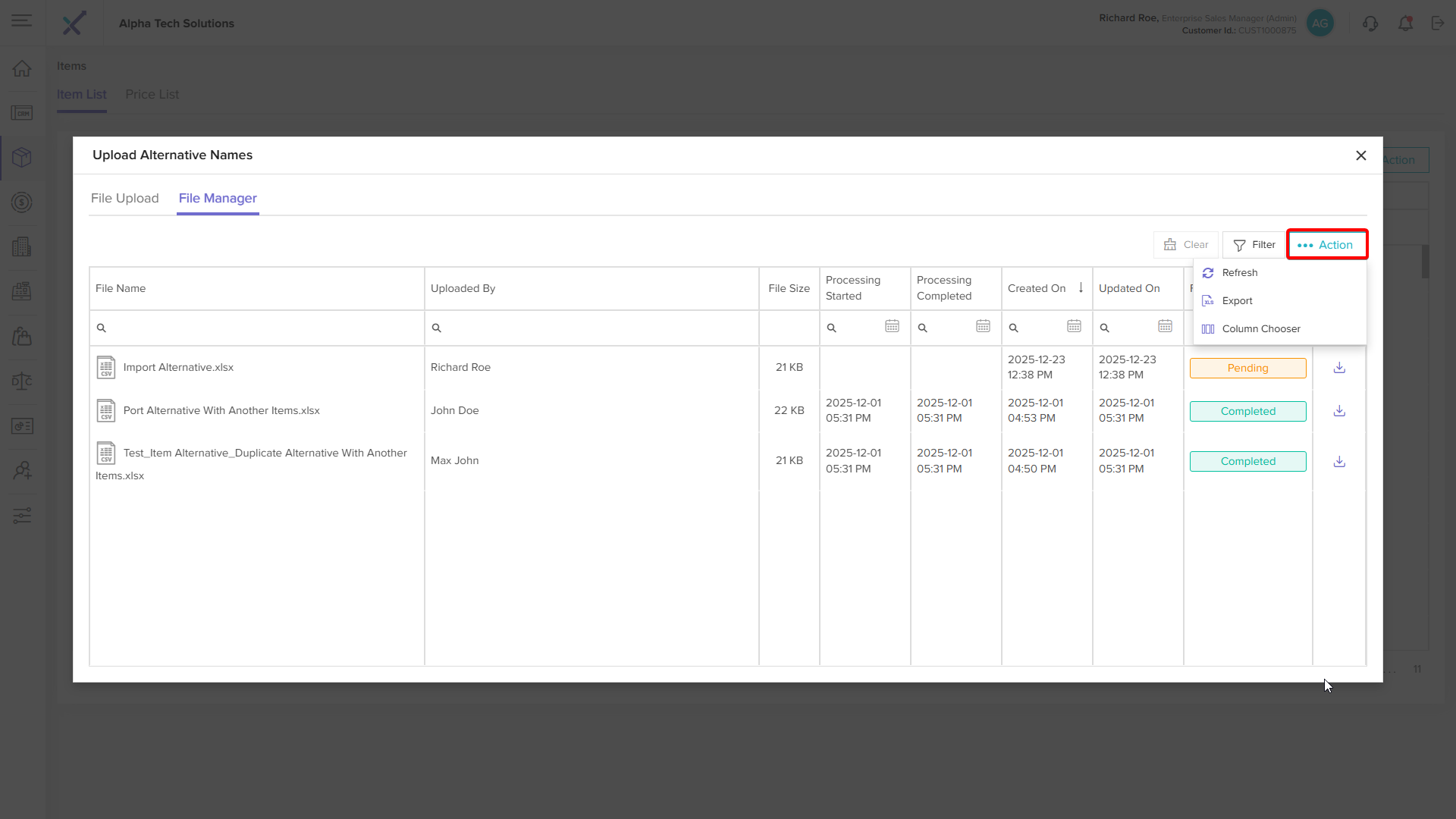
Task: Click the Uploaded By search field
Action: 595,328
